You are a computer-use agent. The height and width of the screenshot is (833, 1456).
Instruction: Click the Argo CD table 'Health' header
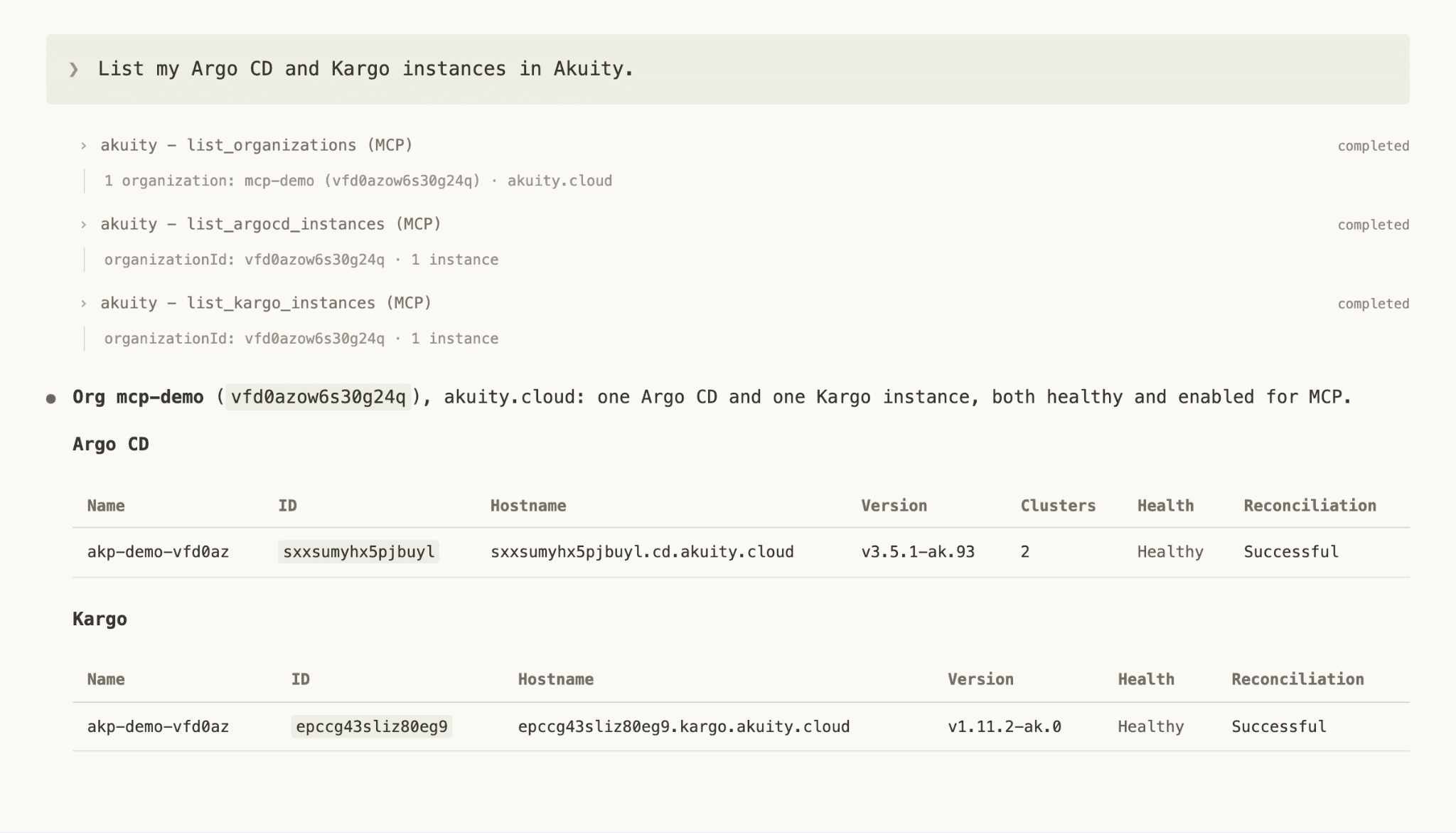1165,506
